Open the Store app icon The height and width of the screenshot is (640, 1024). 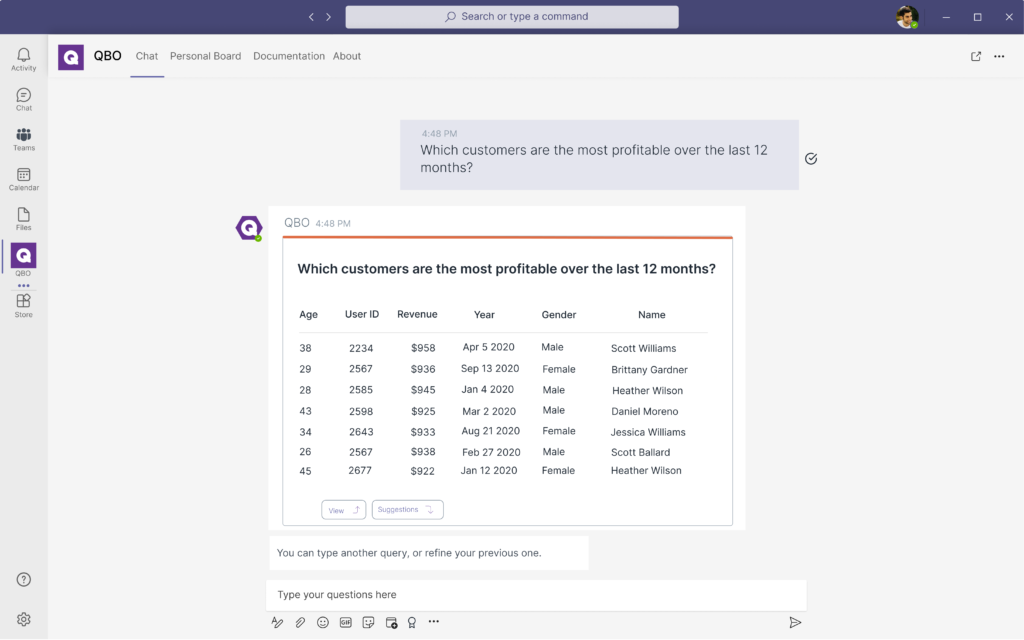tap(24, 305)
